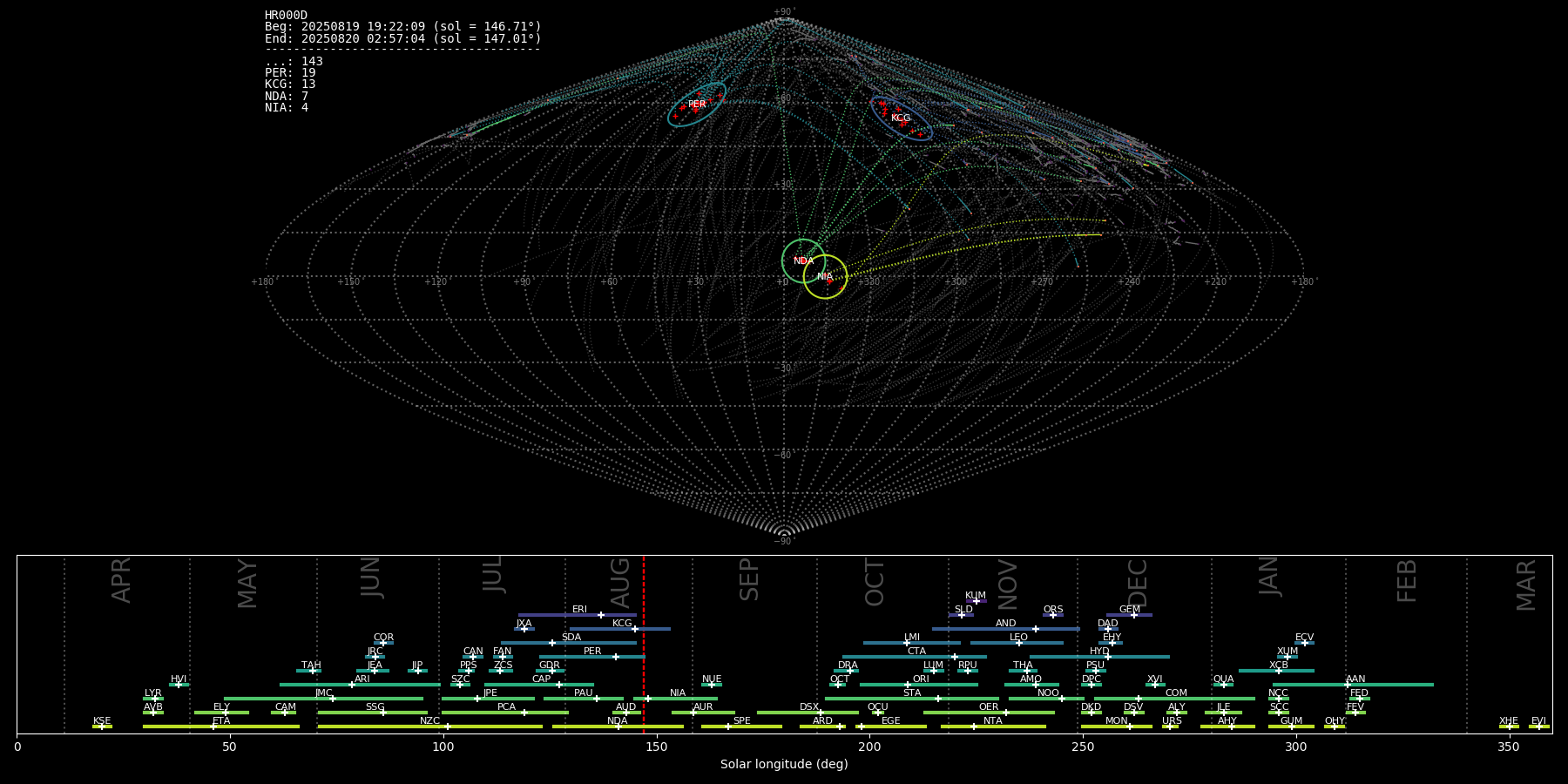Select the KSE shower label in timeline

point(102,721)
